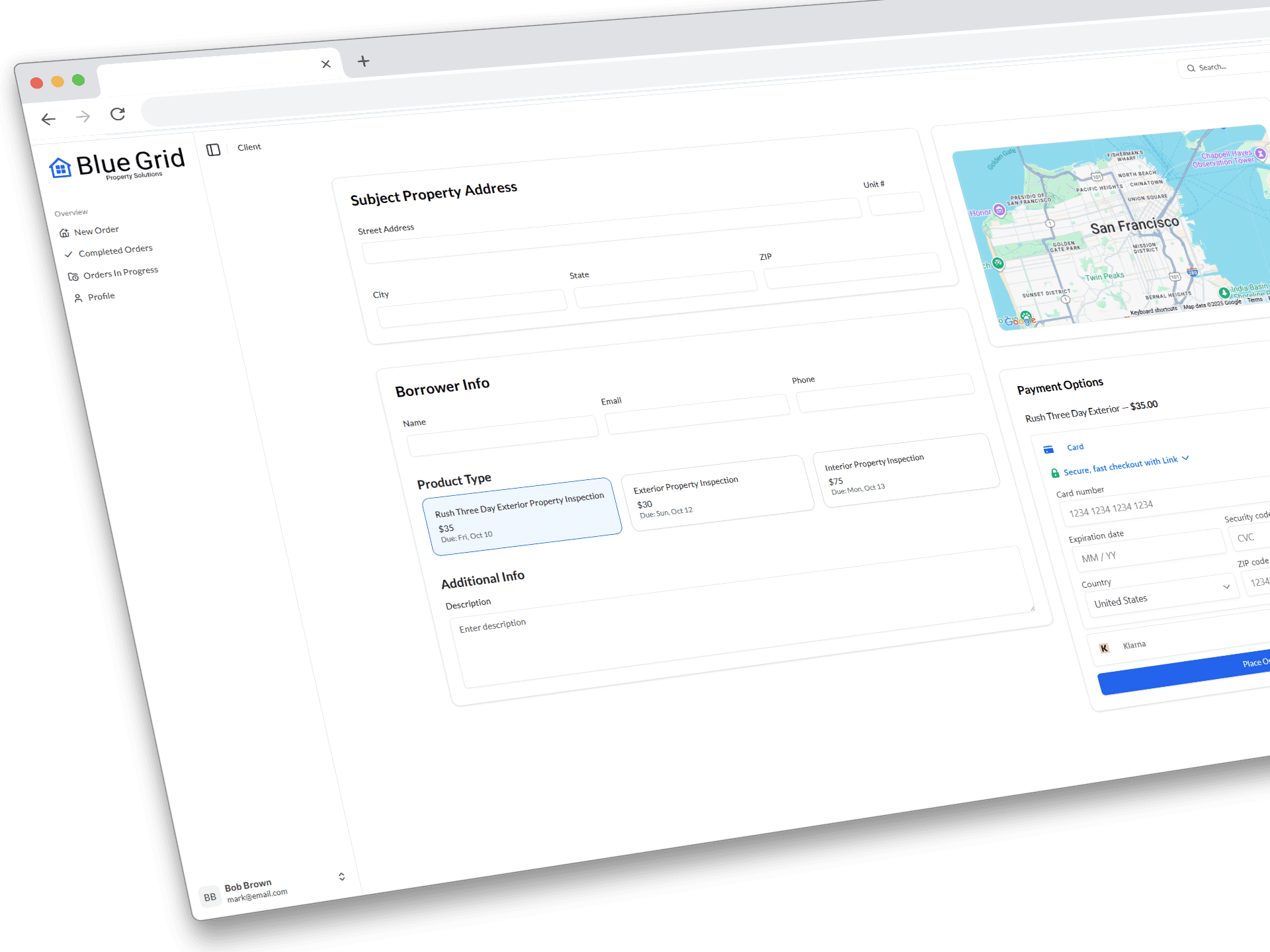Open the Country dropdown showing United States
Image resolution: width=1270 pixels, height=952 pixels.
coord(1161,596)
